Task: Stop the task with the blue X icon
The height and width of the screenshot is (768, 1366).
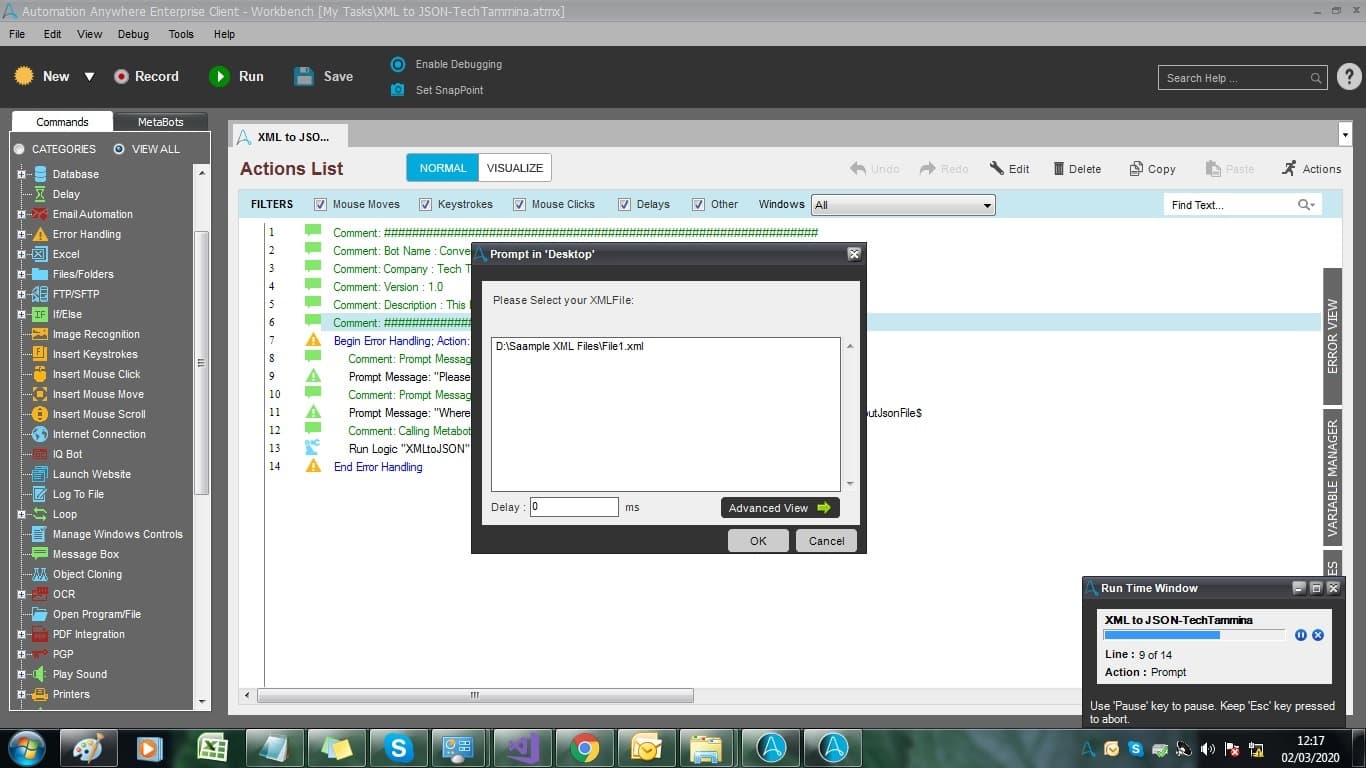Action: [1318, 635]
